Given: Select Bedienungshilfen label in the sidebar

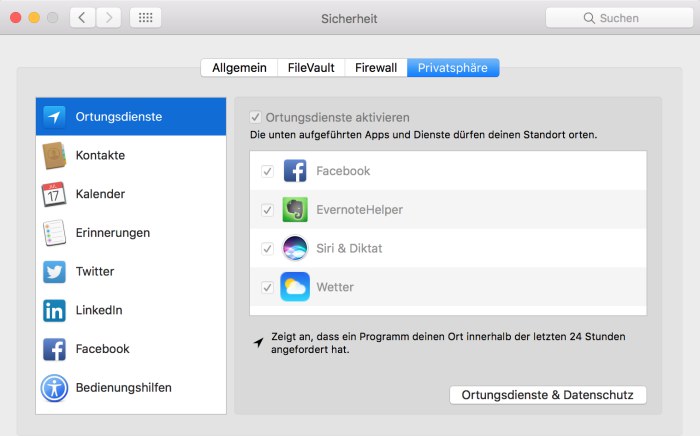Looking at the screenshot, I should point(124,388).
